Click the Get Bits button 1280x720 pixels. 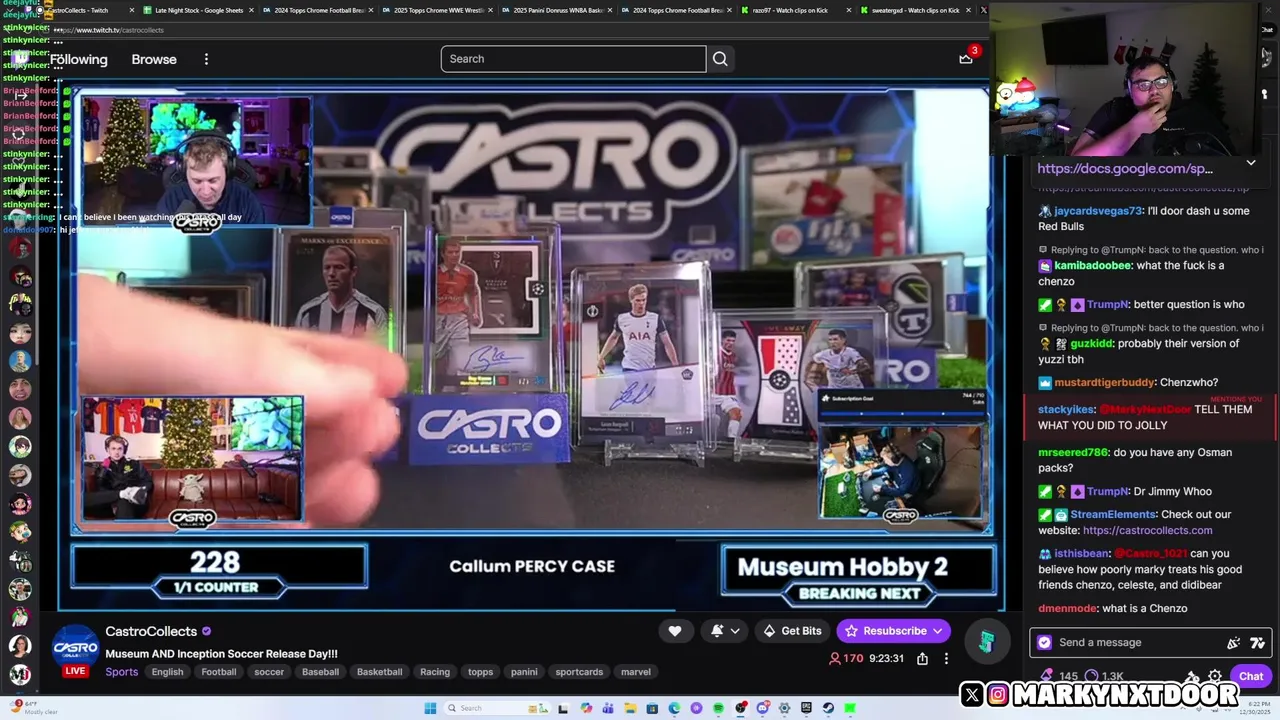pyautogui.click(x=791, y=631)
